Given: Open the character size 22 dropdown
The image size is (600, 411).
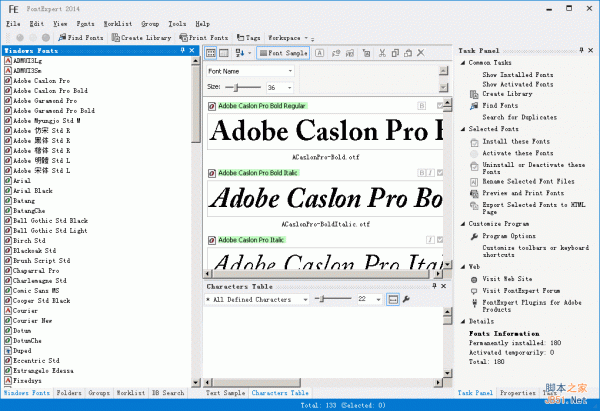Looking at the screenshot, I should (x=378, y=299).
